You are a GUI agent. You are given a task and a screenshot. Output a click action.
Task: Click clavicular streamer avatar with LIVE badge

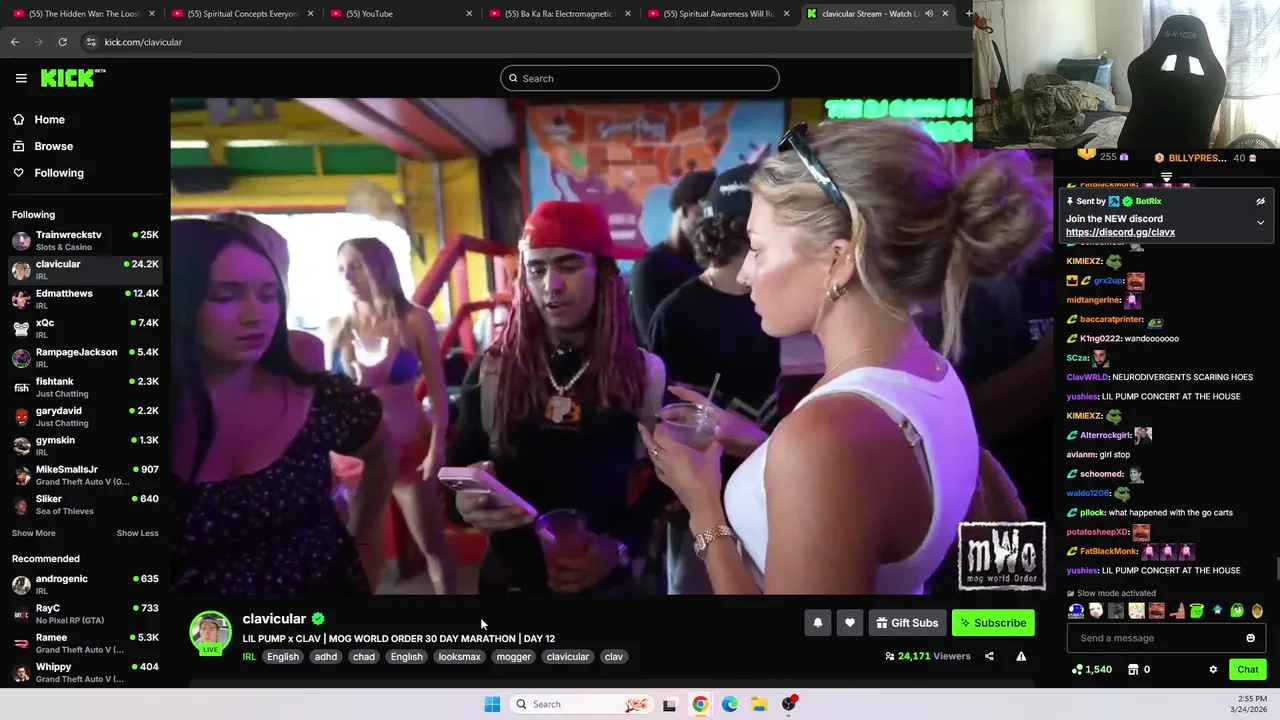pyautogui.click(x=210, y=632)
